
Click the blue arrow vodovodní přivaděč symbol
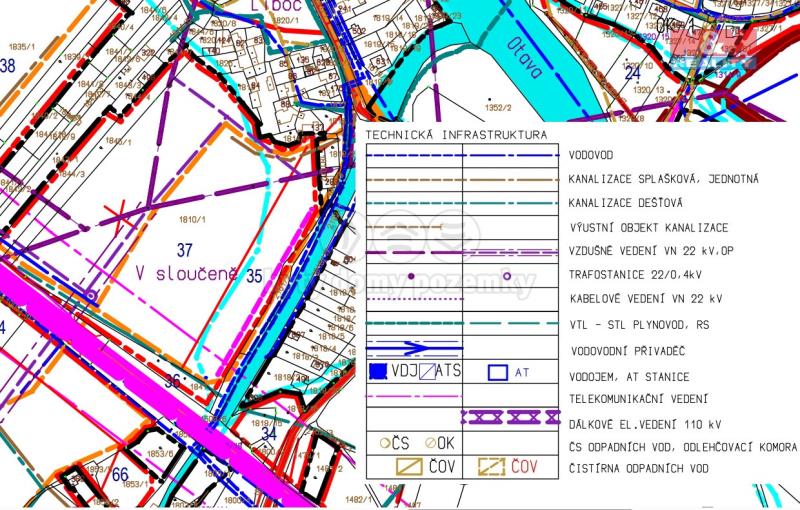[413, 349]
